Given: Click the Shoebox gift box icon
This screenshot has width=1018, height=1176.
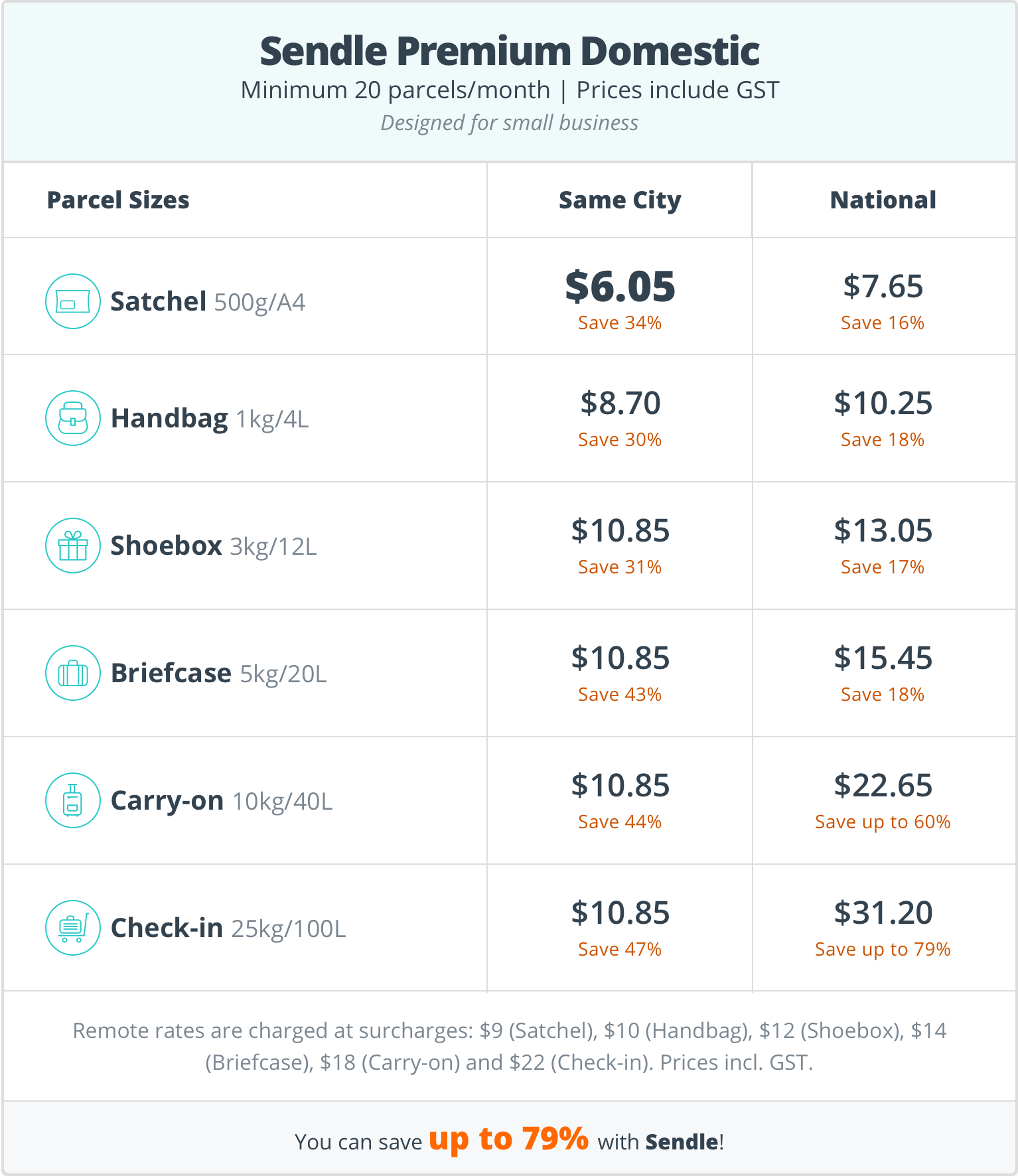Looking at the screenshot, I should point(73,546).
